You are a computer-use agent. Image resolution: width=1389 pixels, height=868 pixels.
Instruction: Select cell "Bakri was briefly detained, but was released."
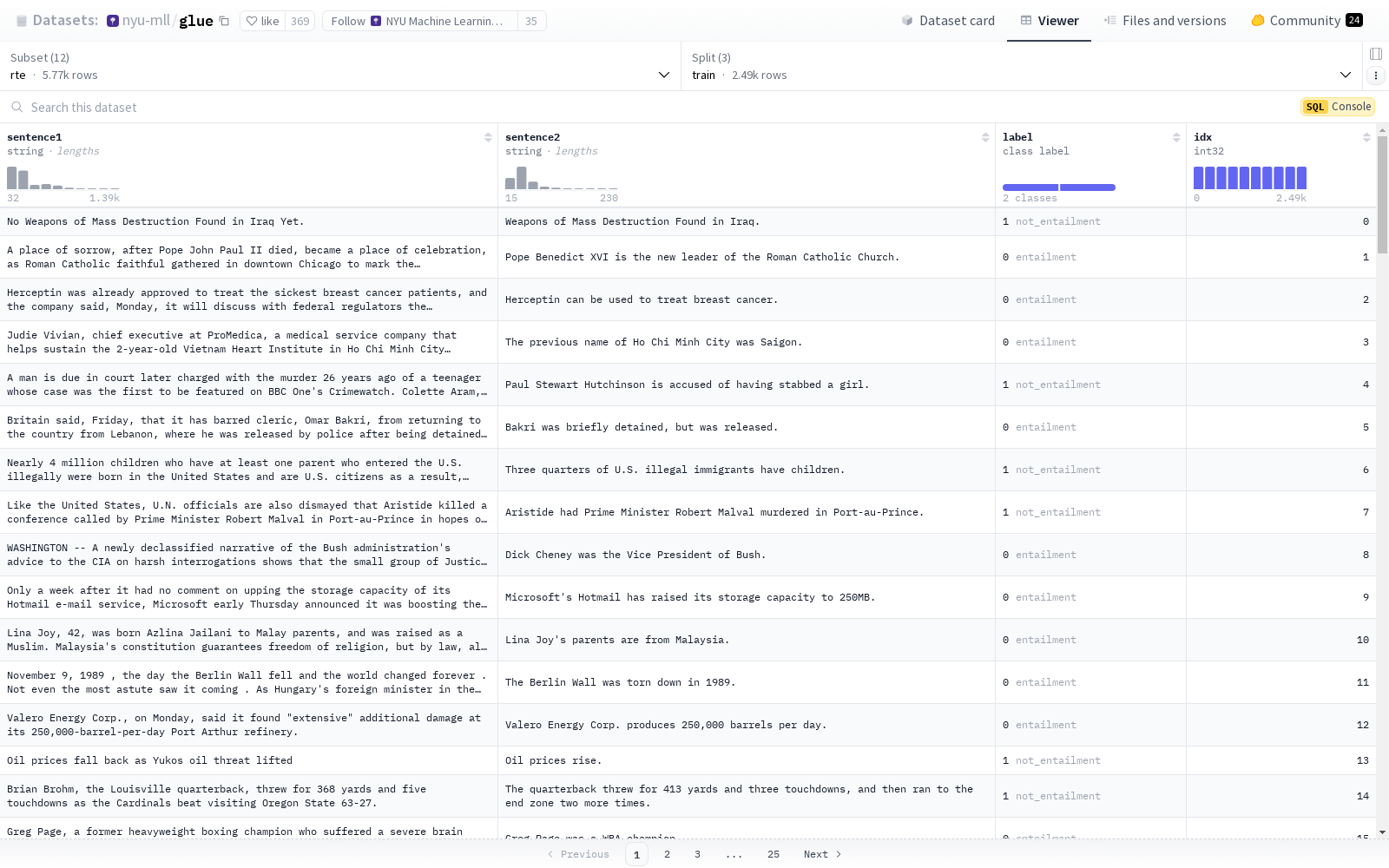tap(747, 427)
